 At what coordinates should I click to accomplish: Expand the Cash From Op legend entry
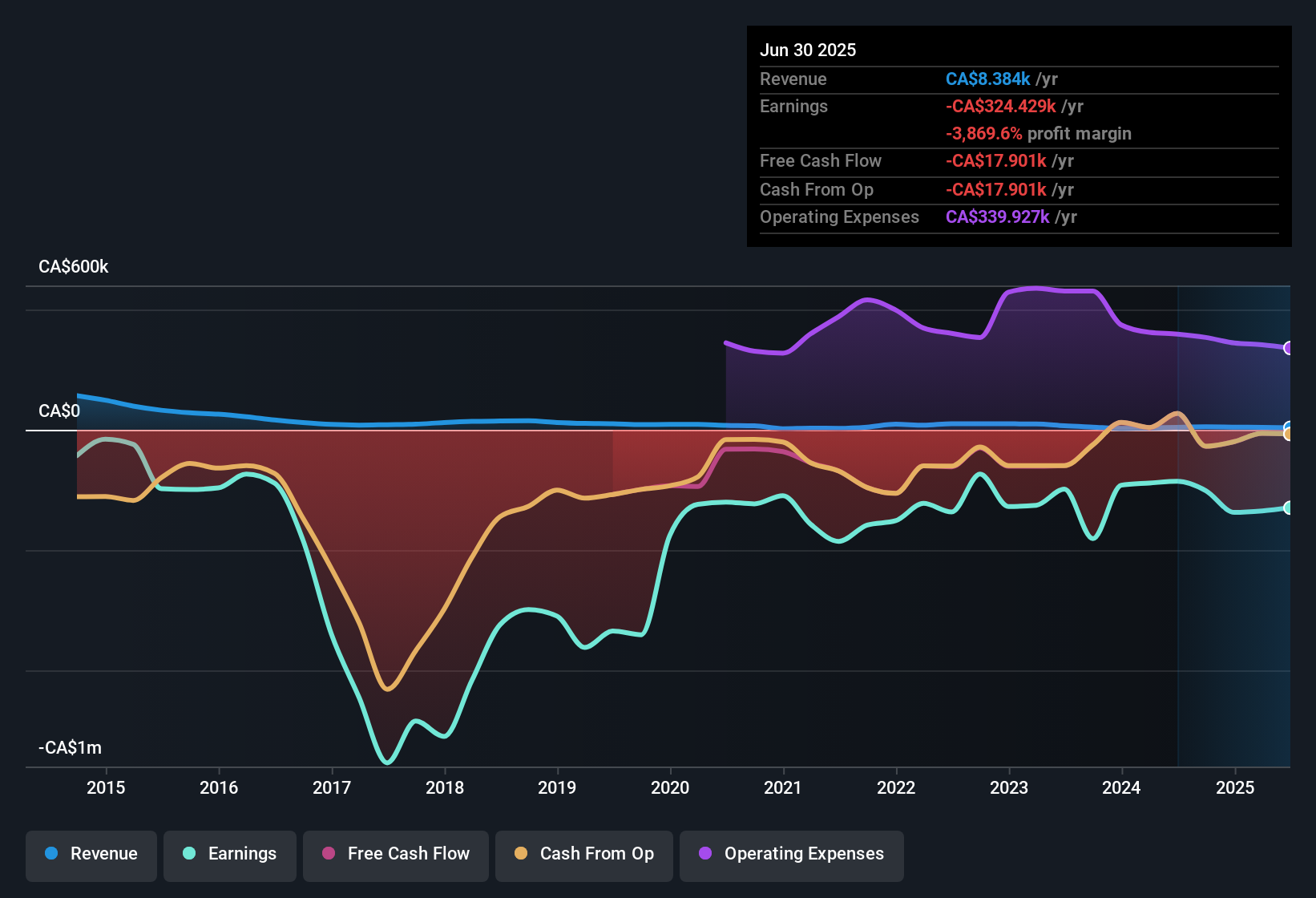[583, 855]
